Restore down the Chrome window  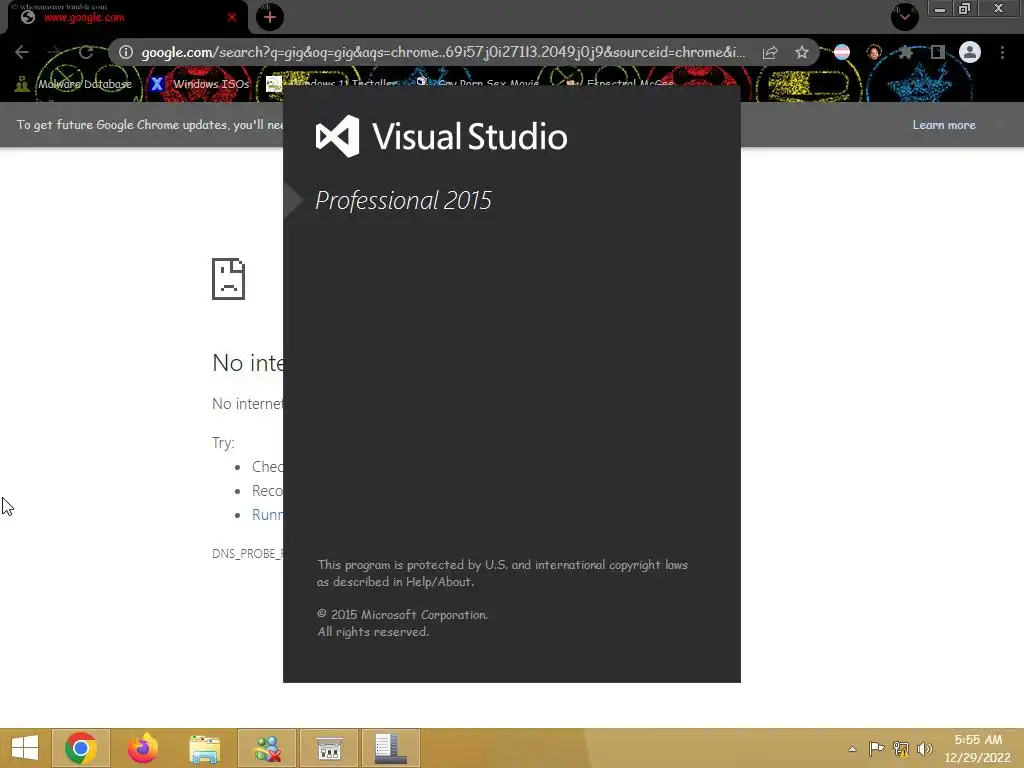pos(965,9)
